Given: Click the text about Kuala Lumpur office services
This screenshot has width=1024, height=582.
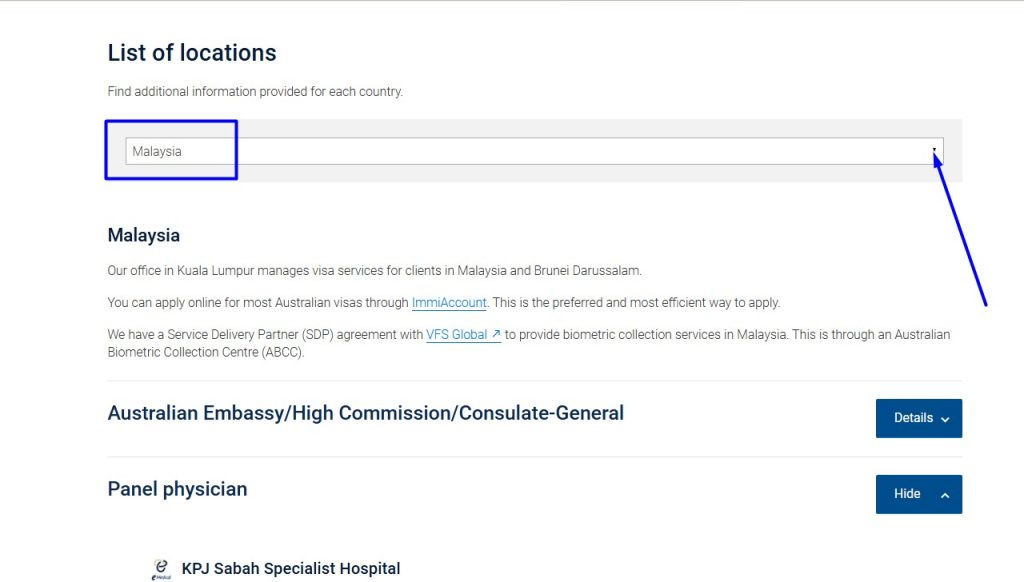Looking at the screenshot, I should tap(373, 270).
